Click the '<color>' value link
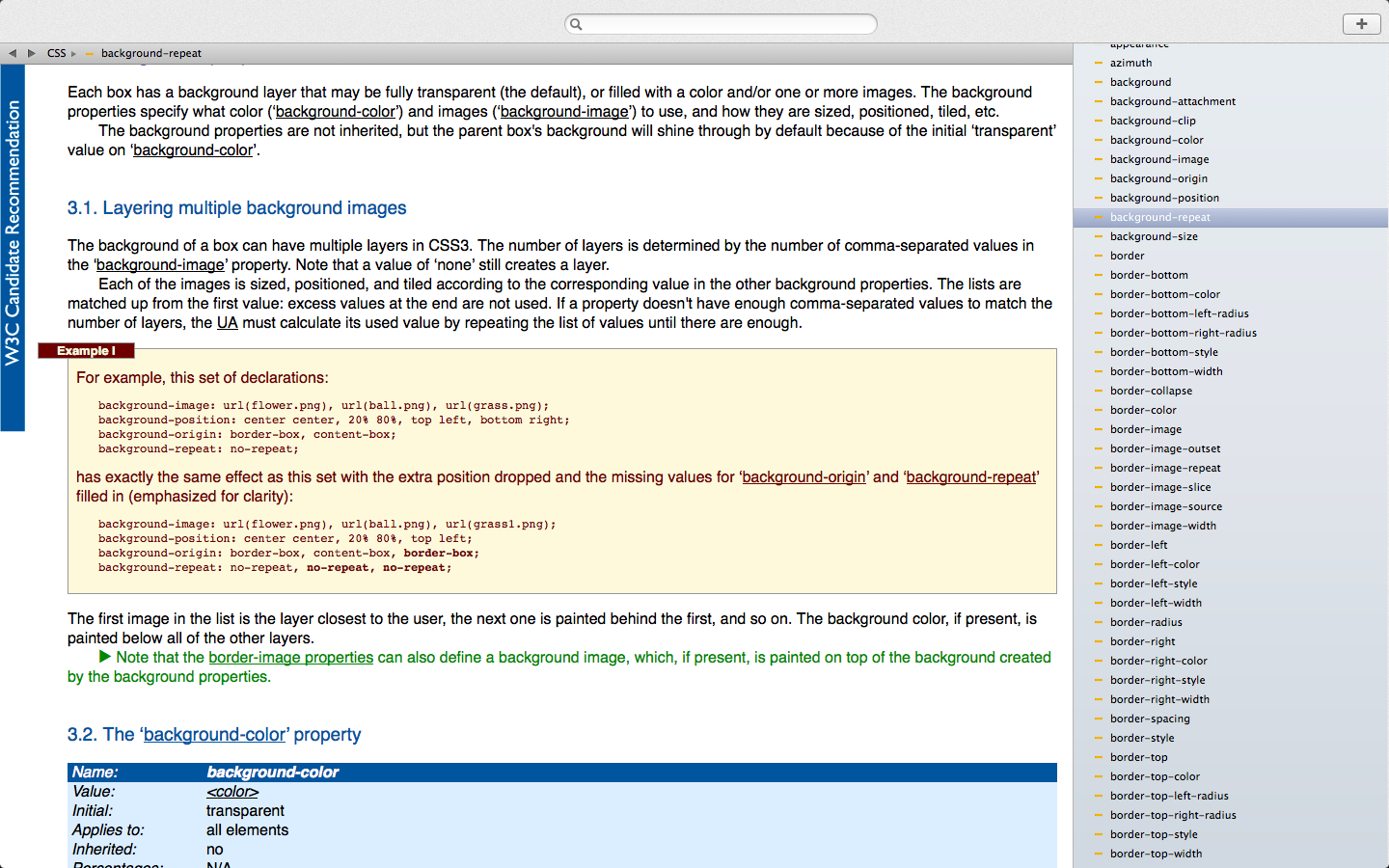 [232, 792]
